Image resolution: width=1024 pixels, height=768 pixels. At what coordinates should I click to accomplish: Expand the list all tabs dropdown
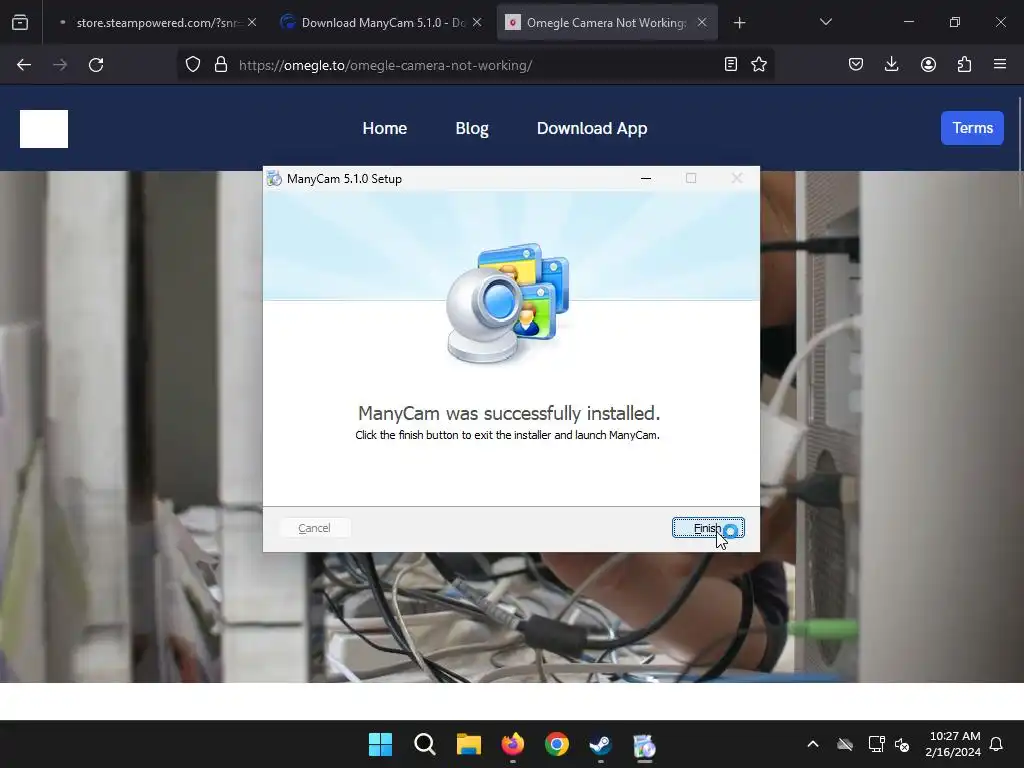825,22
